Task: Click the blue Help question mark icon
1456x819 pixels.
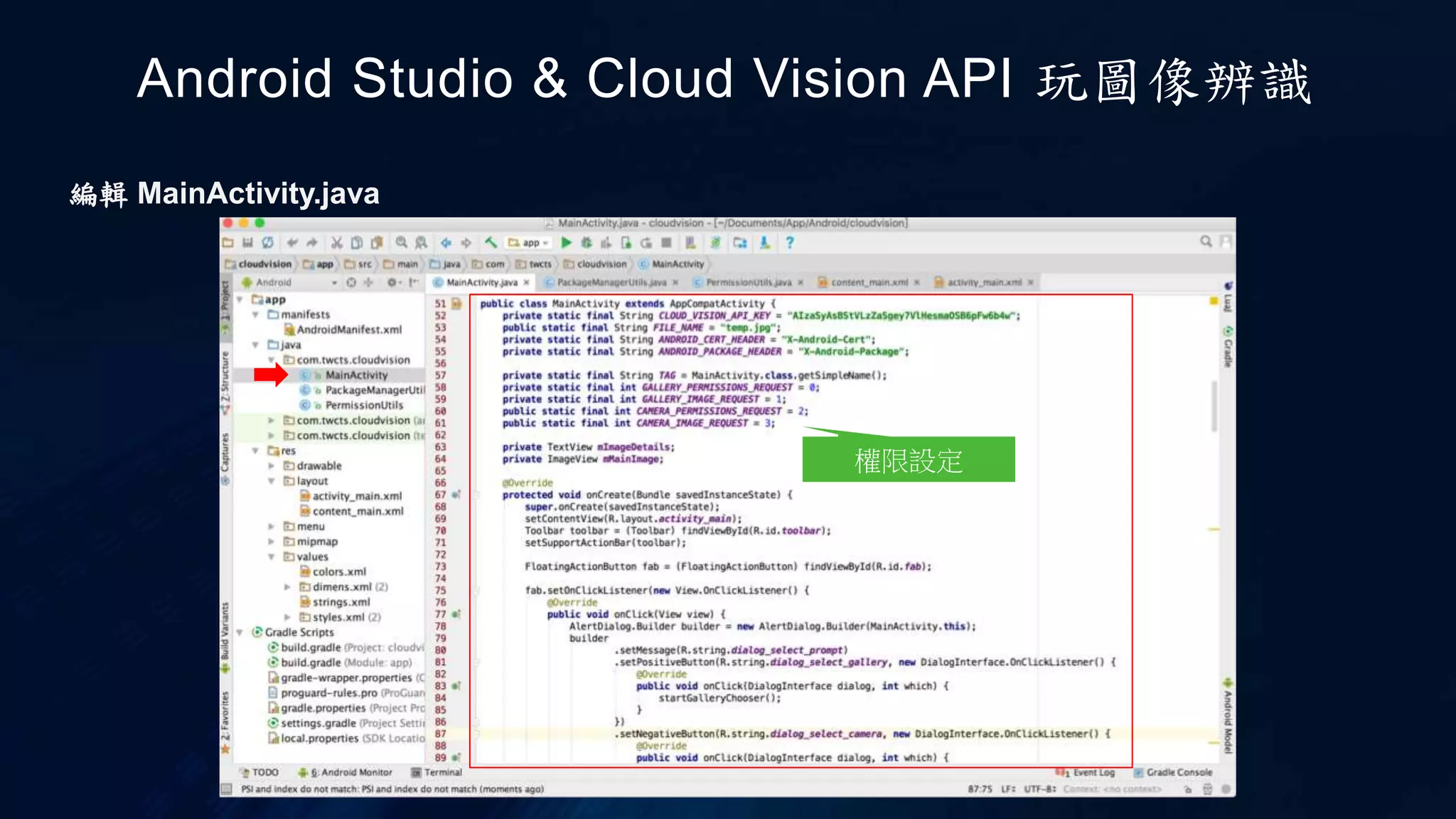Action: tap(790, 242)
